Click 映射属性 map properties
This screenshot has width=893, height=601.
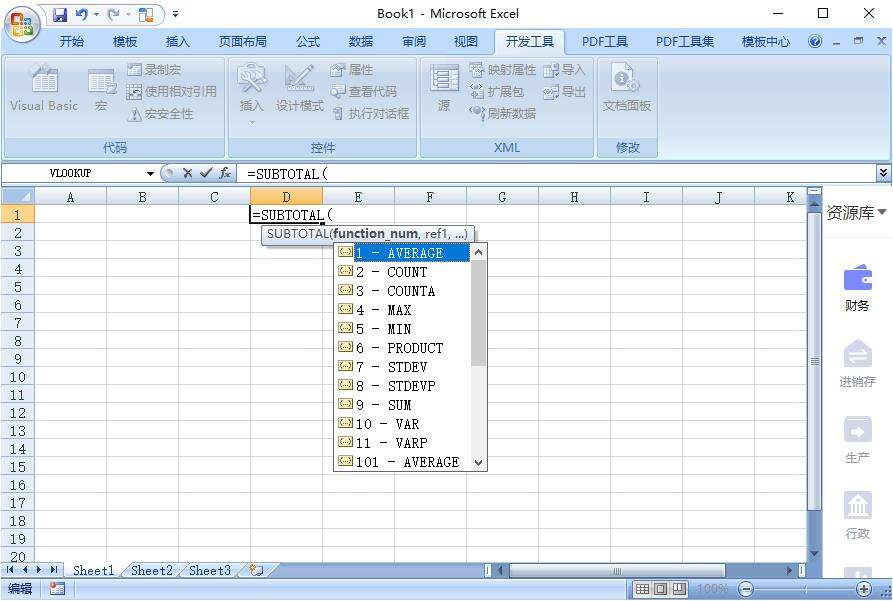pos(502,69)
